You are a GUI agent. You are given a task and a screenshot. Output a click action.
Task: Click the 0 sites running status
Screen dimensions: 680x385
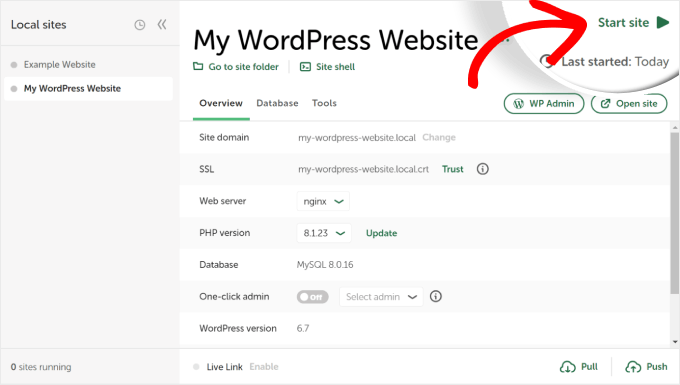(41, 367)
